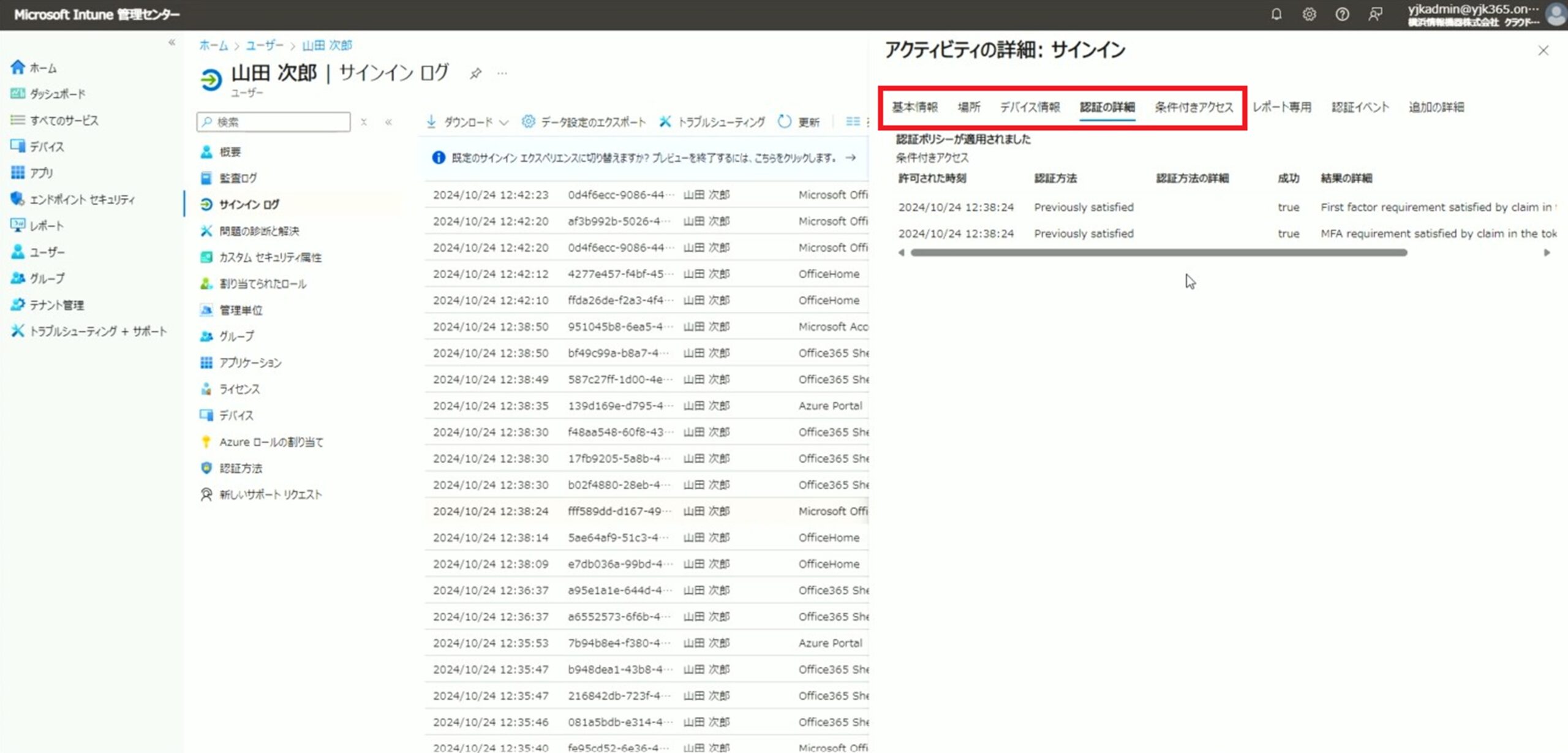The image size is (1568, 753).
Task: Pin the 山田 次郎 sign-in log page
Action: point(475,74)
